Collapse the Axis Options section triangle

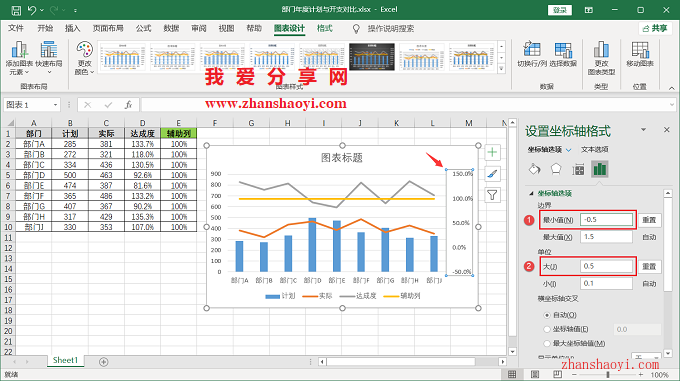click(x=531, y=193)
